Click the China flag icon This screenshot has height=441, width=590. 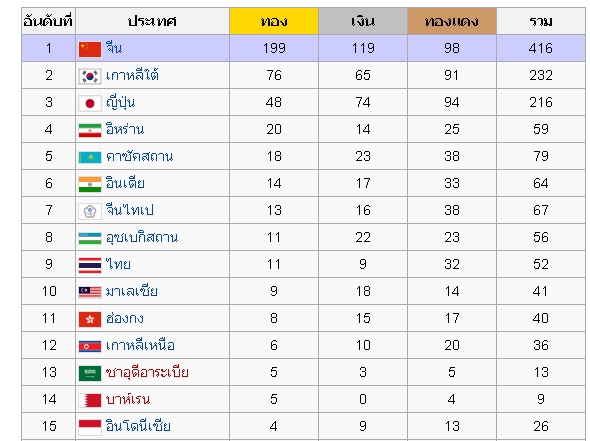90,49
